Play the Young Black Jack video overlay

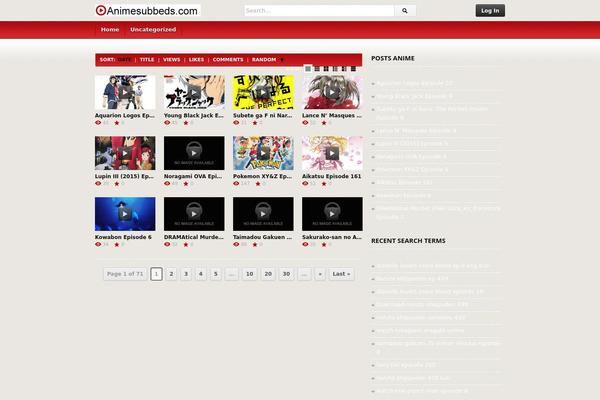[x=194, y=92]
